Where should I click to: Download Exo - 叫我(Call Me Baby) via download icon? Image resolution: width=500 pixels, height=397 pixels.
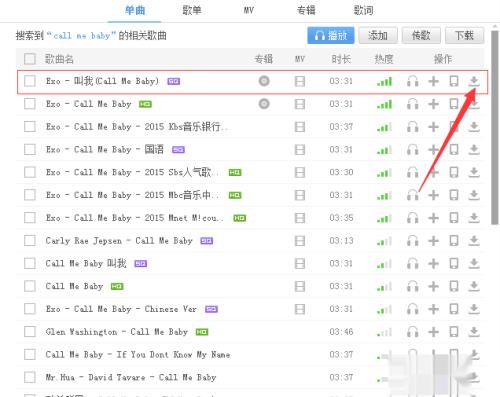[474, 81]
